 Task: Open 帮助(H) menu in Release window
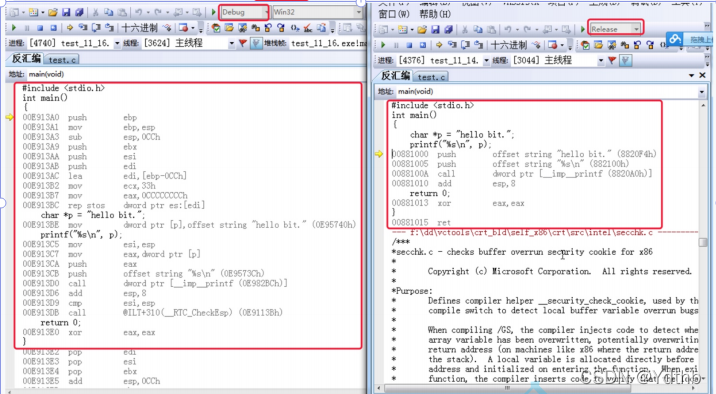point(435,14)
